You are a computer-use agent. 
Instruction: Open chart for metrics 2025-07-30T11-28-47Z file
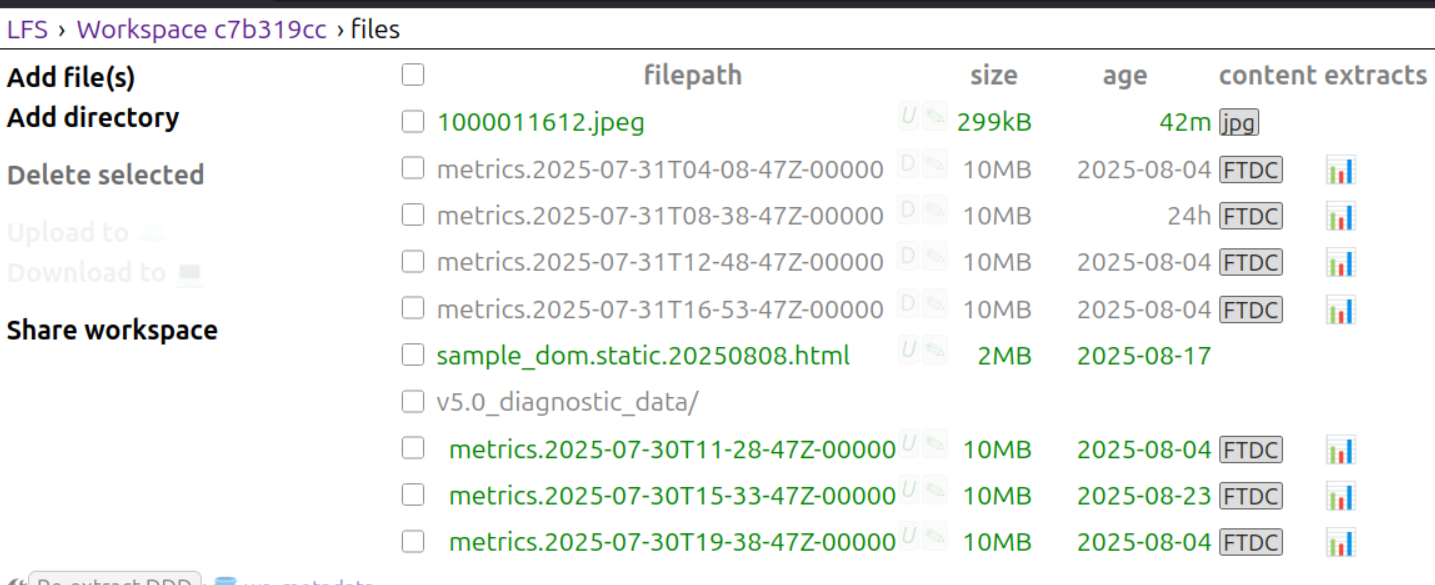pos(1340,450)
